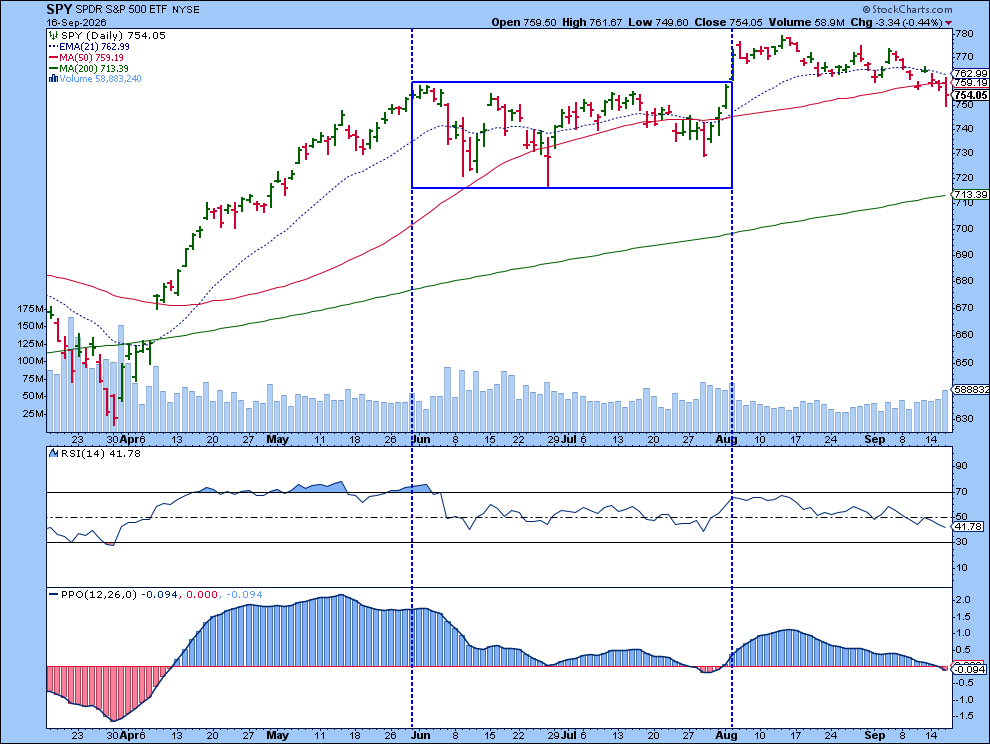Click the bold SPY ticker symbol title
Image resolution: width=990 pixels, height=744 pixels.
point(59,9)
